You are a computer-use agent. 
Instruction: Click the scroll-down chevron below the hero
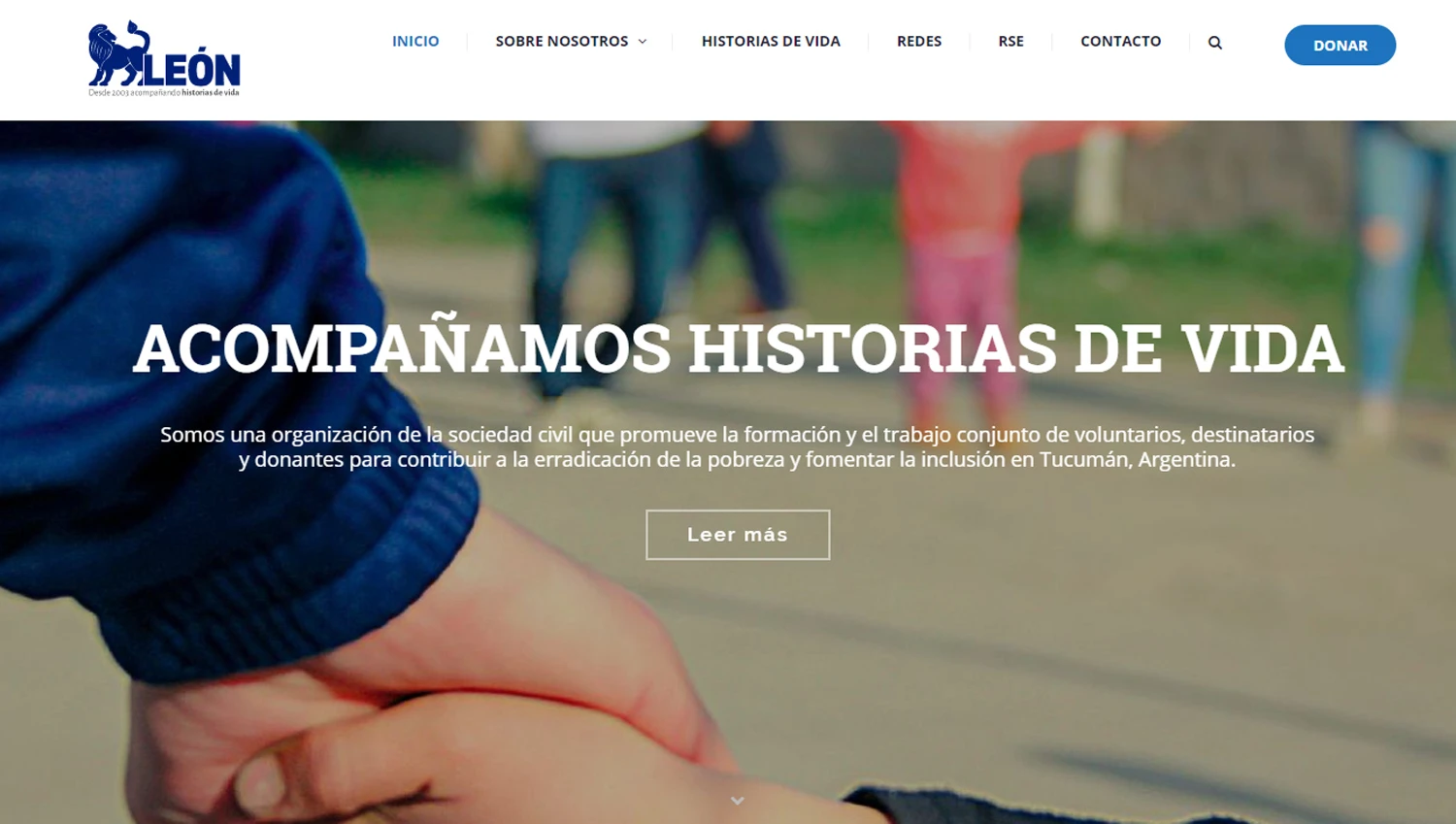coord(738,801)
